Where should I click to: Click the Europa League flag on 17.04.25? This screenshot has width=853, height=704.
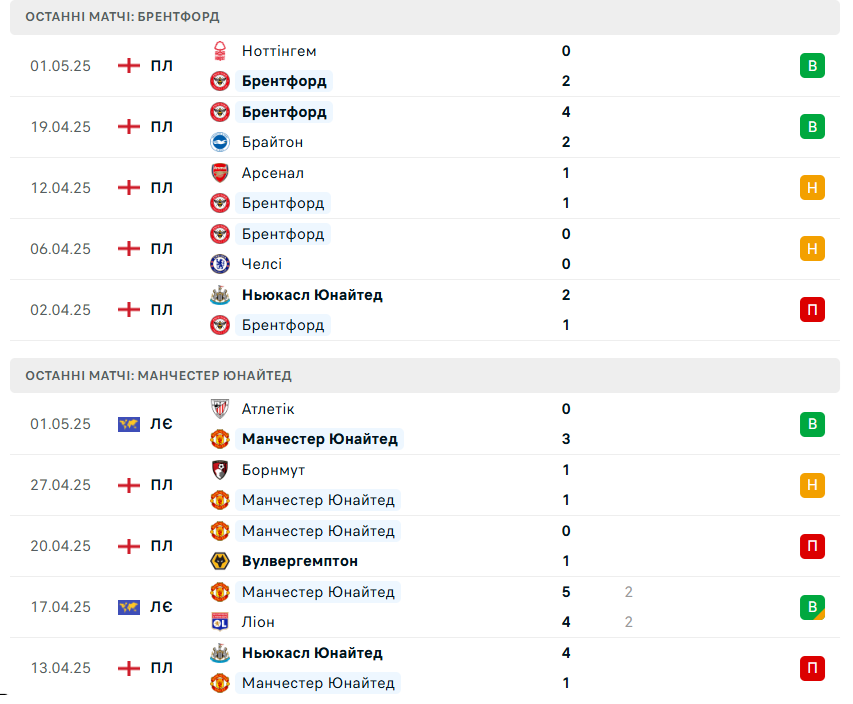point(129,607)
